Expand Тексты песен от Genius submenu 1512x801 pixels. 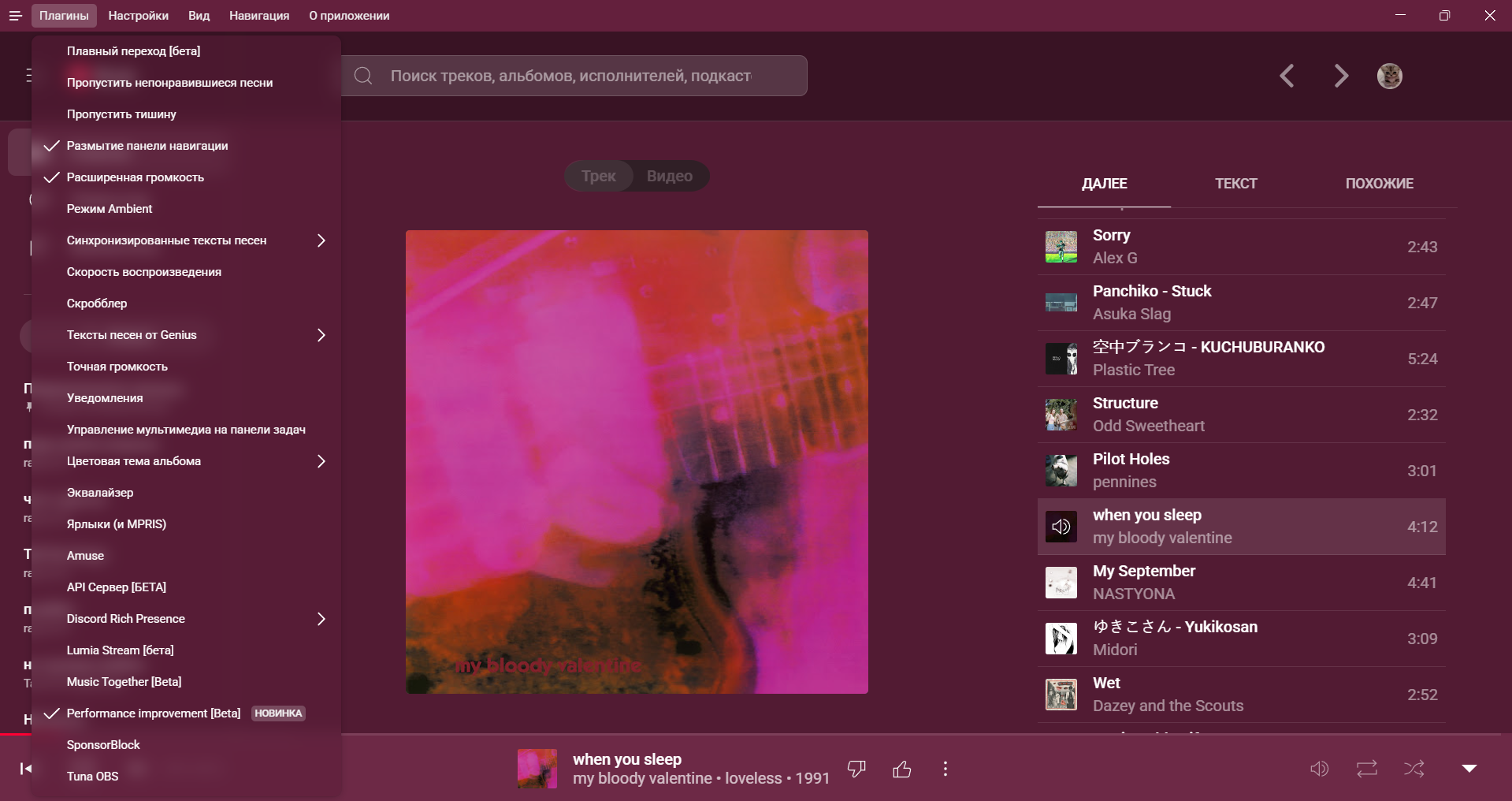pyautogui.click(x=186, y=335)
